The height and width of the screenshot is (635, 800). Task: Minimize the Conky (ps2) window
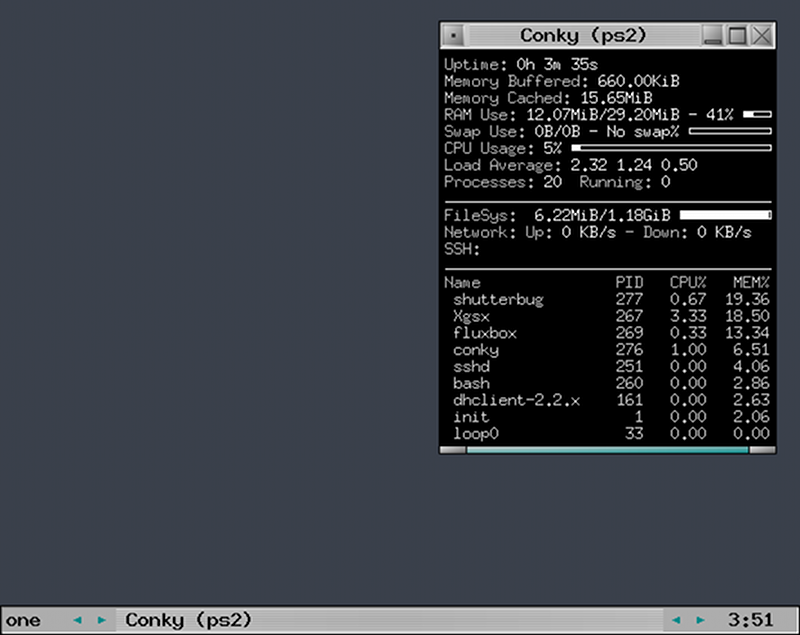[x=712, y=36]
